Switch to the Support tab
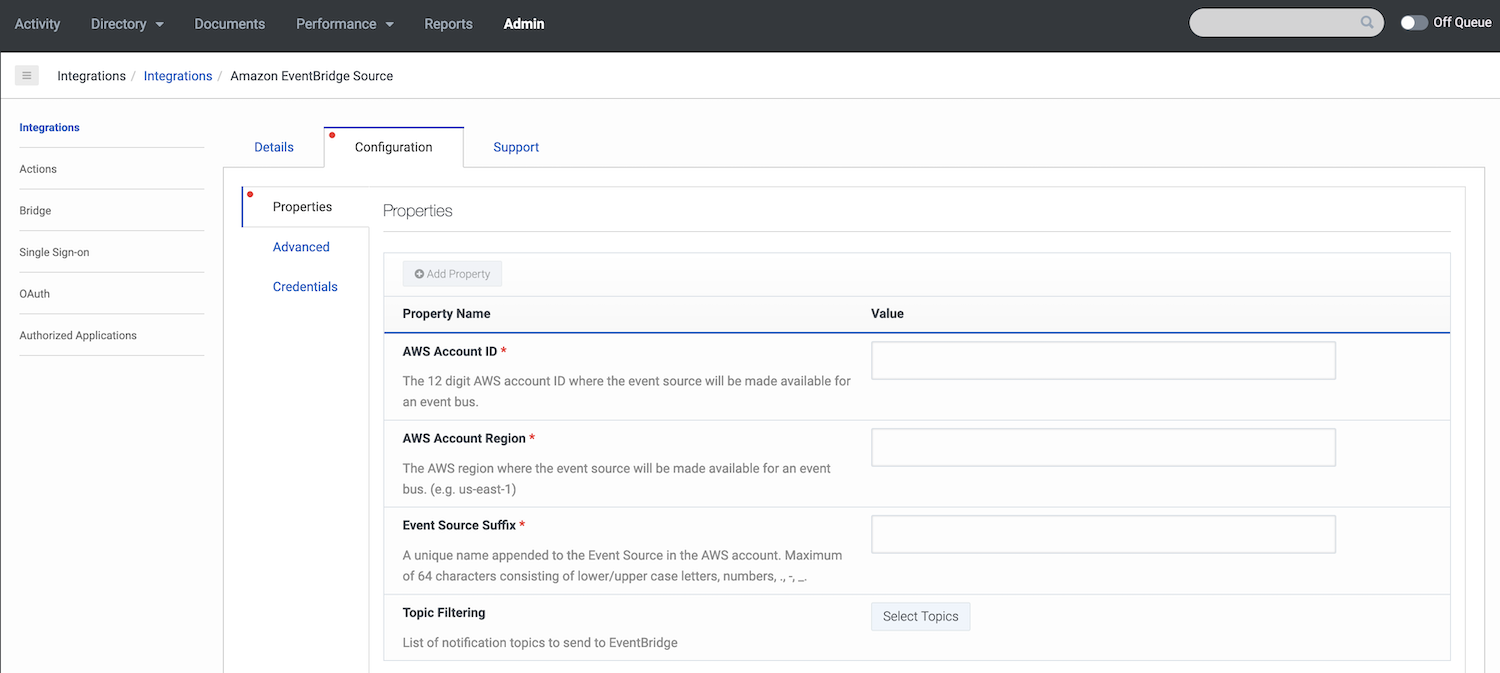Screen dimensions: 1500x673 pyautogui.click(x=515, y=147)
